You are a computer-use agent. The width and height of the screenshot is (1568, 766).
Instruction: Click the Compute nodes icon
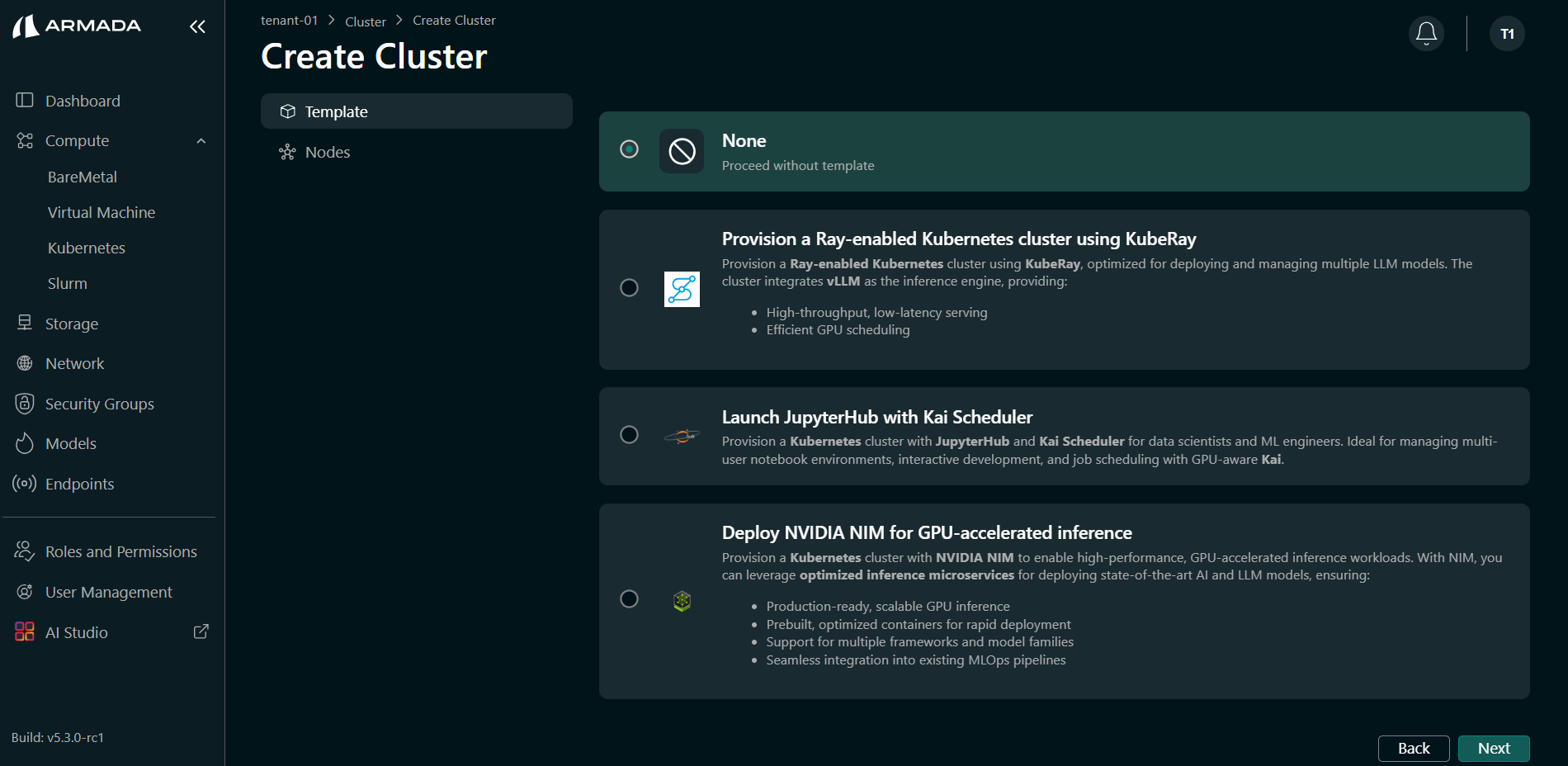pyautogui.click(x=25, y=140)
